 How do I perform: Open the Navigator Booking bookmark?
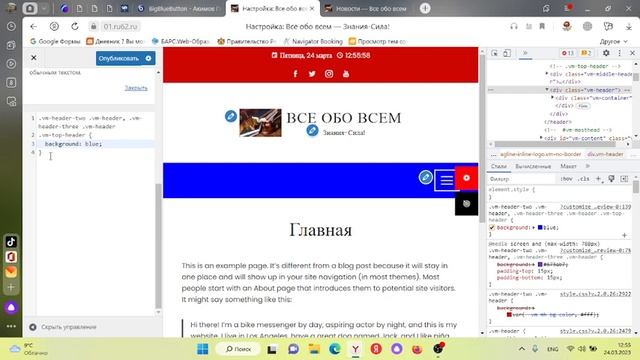coord(313,41)
